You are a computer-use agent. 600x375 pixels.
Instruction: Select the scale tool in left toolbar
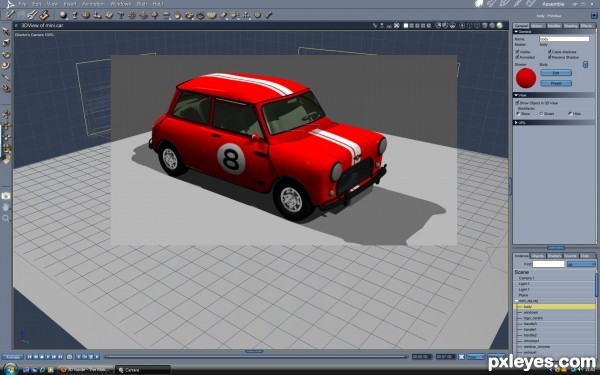(6, 43)
